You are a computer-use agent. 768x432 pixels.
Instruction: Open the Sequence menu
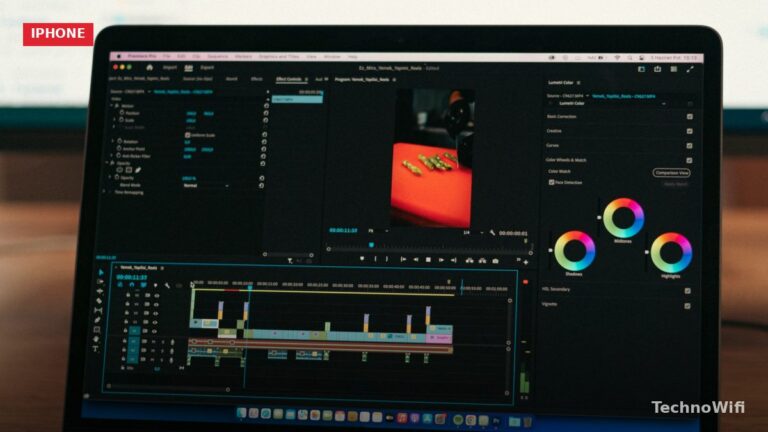217,56
